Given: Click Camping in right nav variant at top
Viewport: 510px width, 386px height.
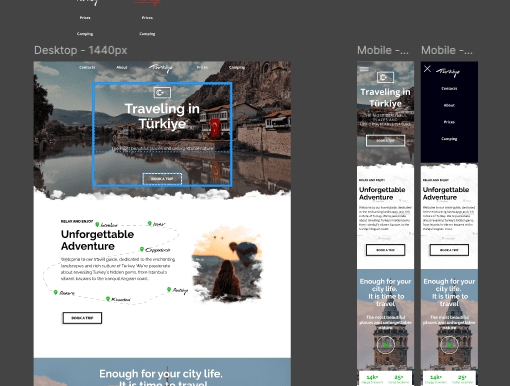Looking at the screenshot, I should coord(147,34).
